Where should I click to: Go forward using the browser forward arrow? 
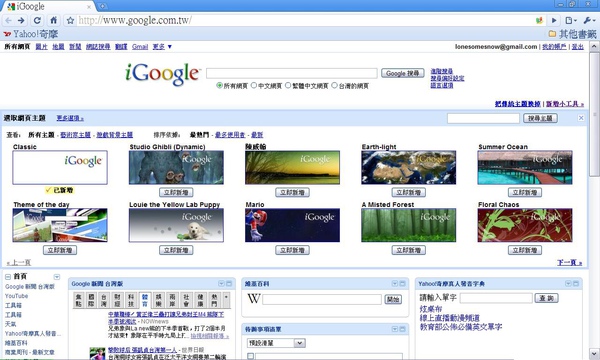coord(21,20)
